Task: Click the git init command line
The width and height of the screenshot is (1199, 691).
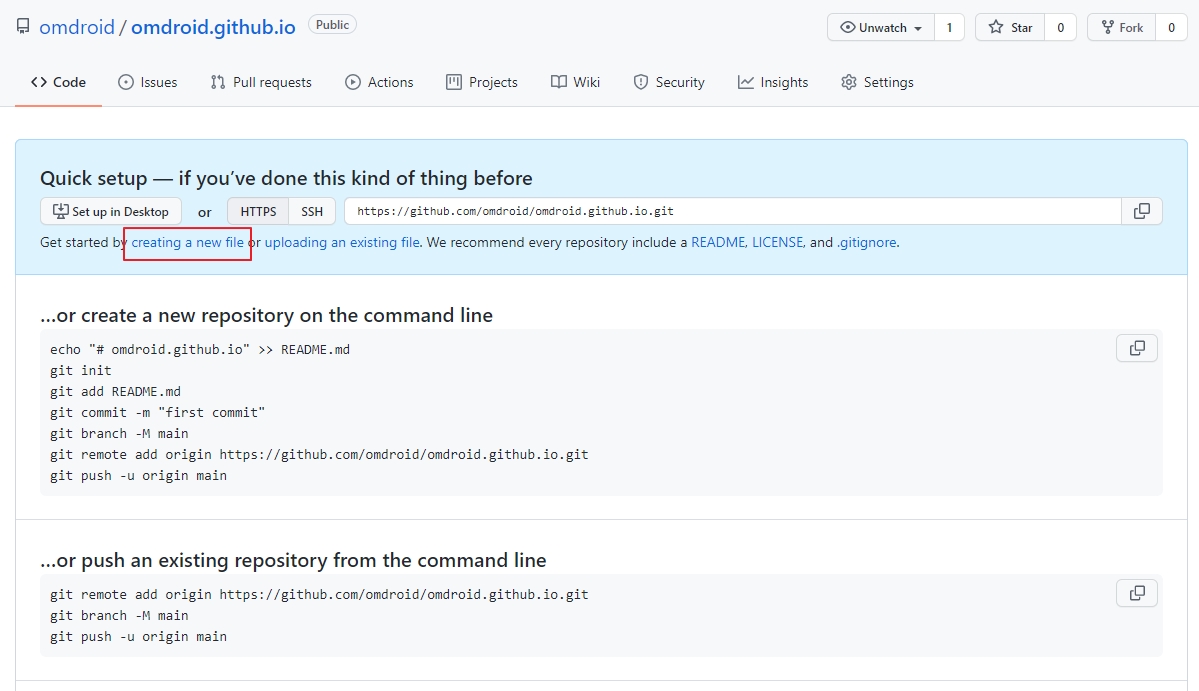Action: point(81,370)
